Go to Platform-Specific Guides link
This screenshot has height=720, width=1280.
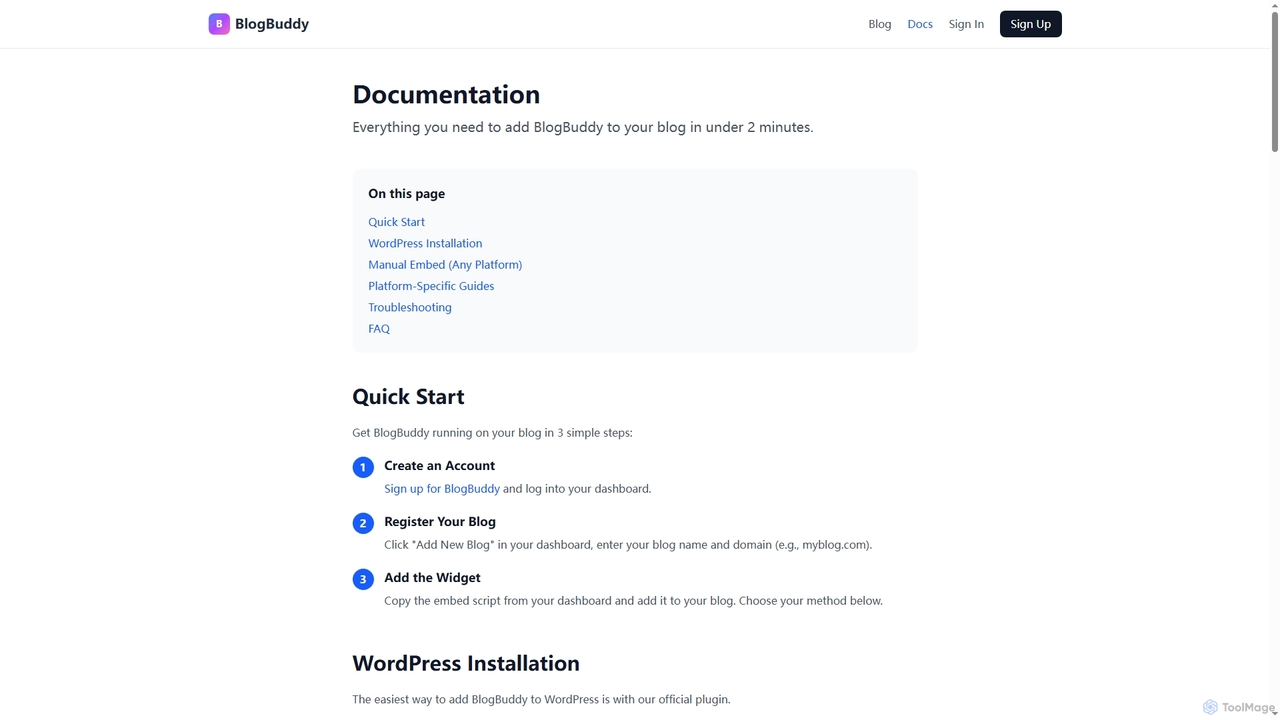pyautogui.click(x=431, y=286)
